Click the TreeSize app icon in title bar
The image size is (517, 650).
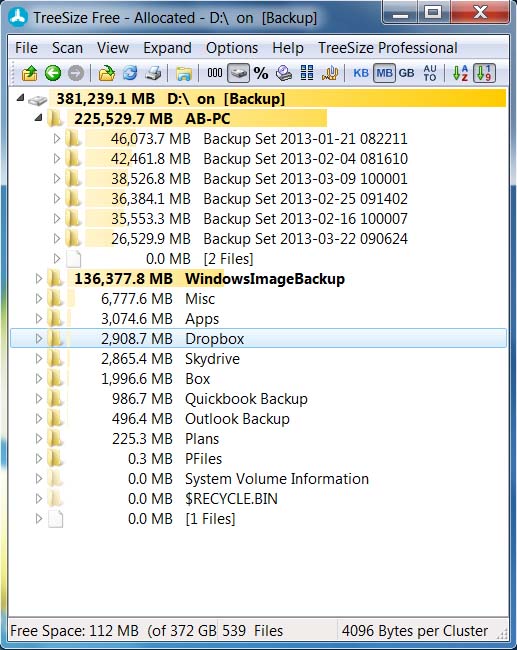point(18,17)
